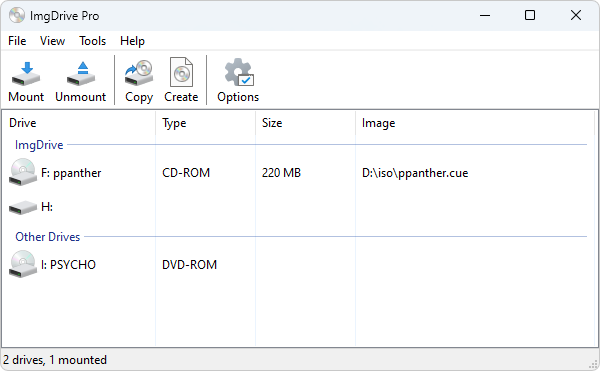Sort by the Type column header
Screen dimensions: 600x371
205,123
